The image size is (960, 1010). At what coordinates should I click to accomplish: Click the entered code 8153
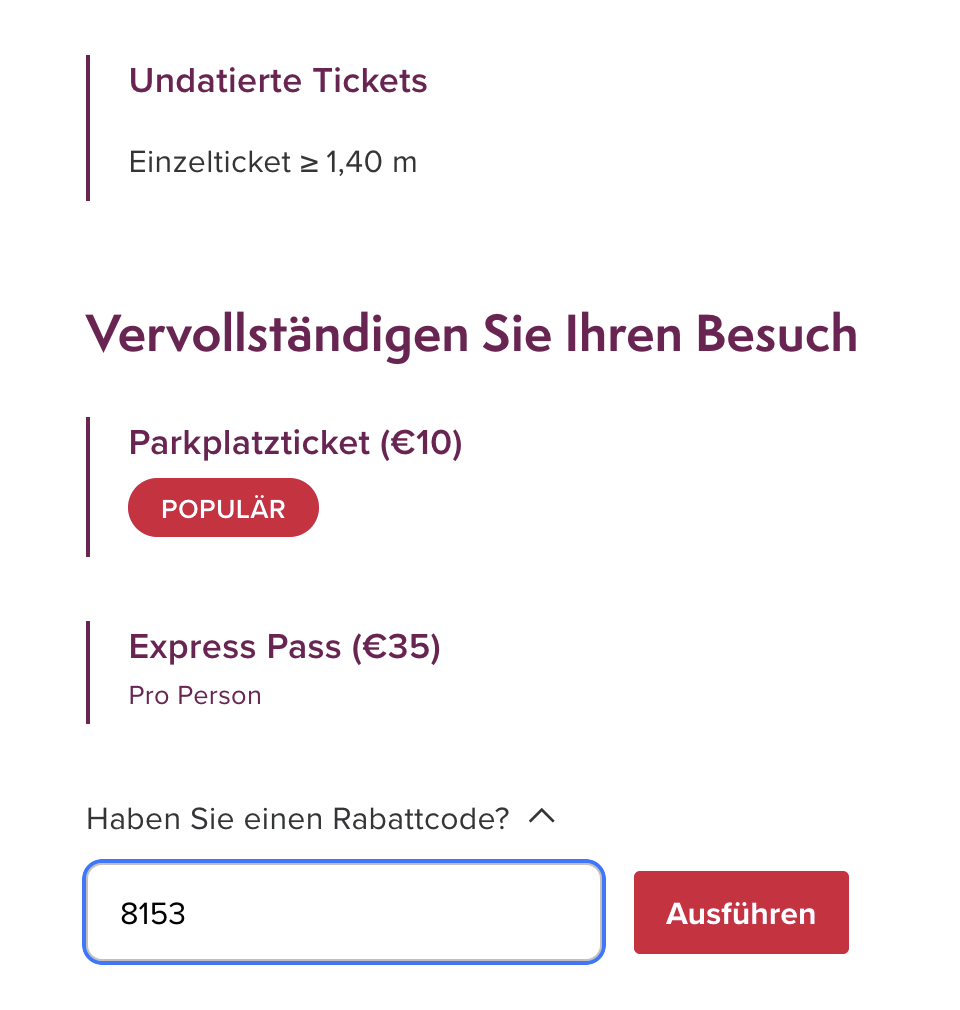pyautogui.click(x=153, y=914)
